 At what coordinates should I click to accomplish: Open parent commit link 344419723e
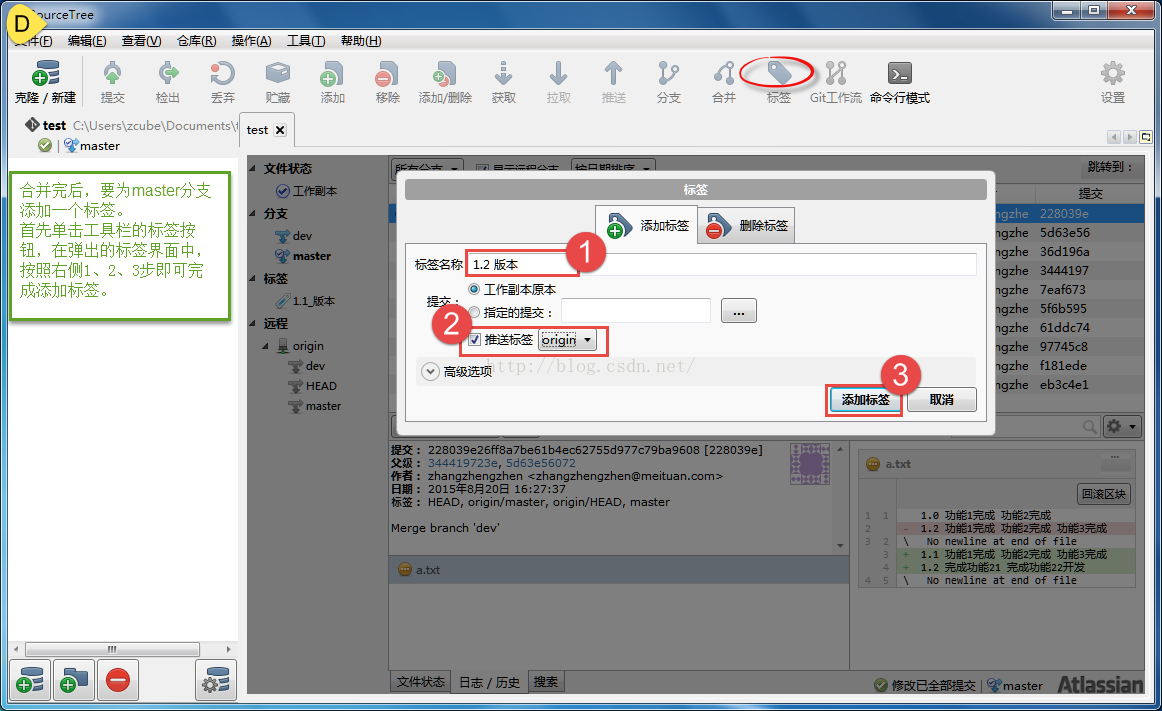pos(463,463)
